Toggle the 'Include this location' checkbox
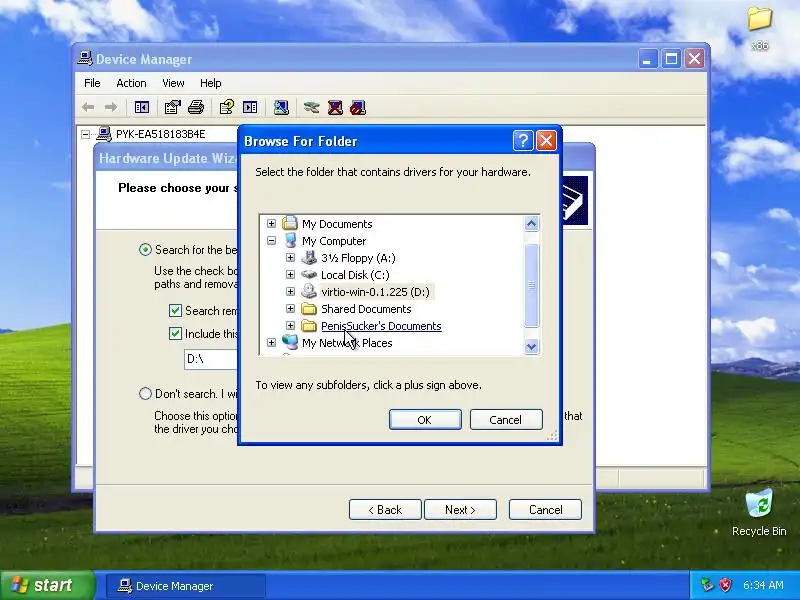This screenshot has height=600, width=800. coord(175,333)
